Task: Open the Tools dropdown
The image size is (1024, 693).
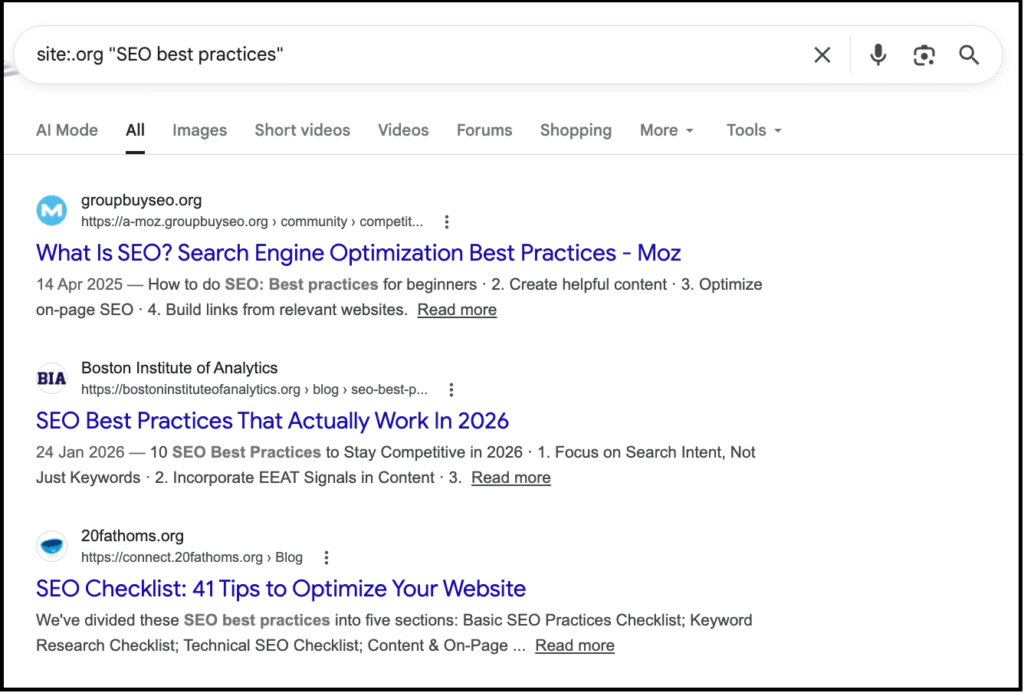Action: coord(753,130)
